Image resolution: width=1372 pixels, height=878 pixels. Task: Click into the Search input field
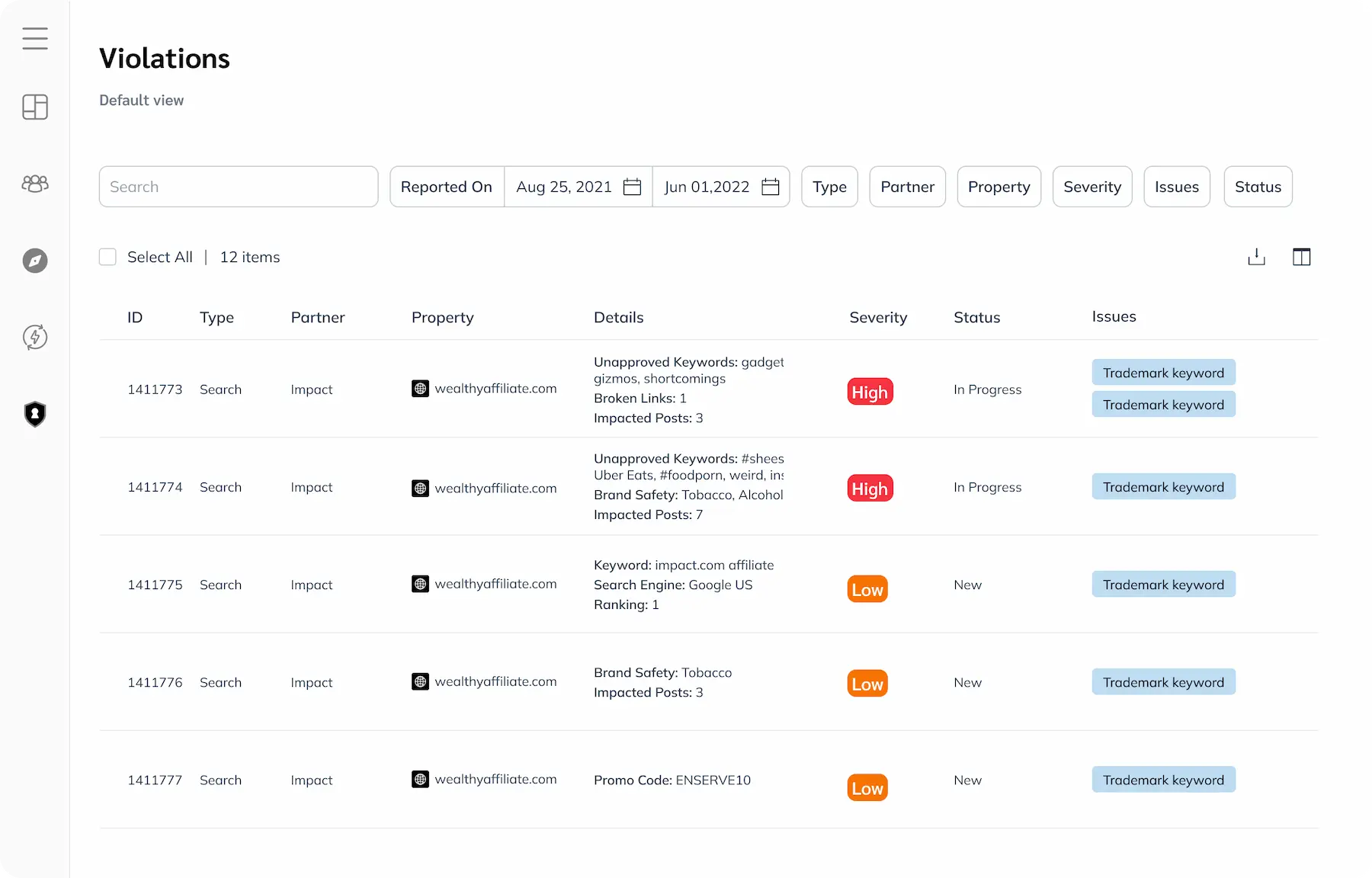coord(239,187)
